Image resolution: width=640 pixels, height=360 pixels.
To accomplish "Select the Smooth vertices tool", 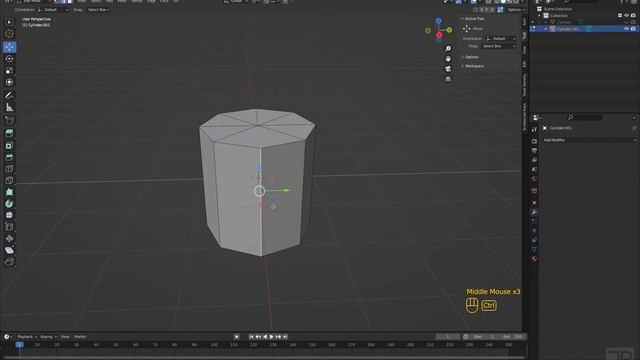I will (9, 215).
